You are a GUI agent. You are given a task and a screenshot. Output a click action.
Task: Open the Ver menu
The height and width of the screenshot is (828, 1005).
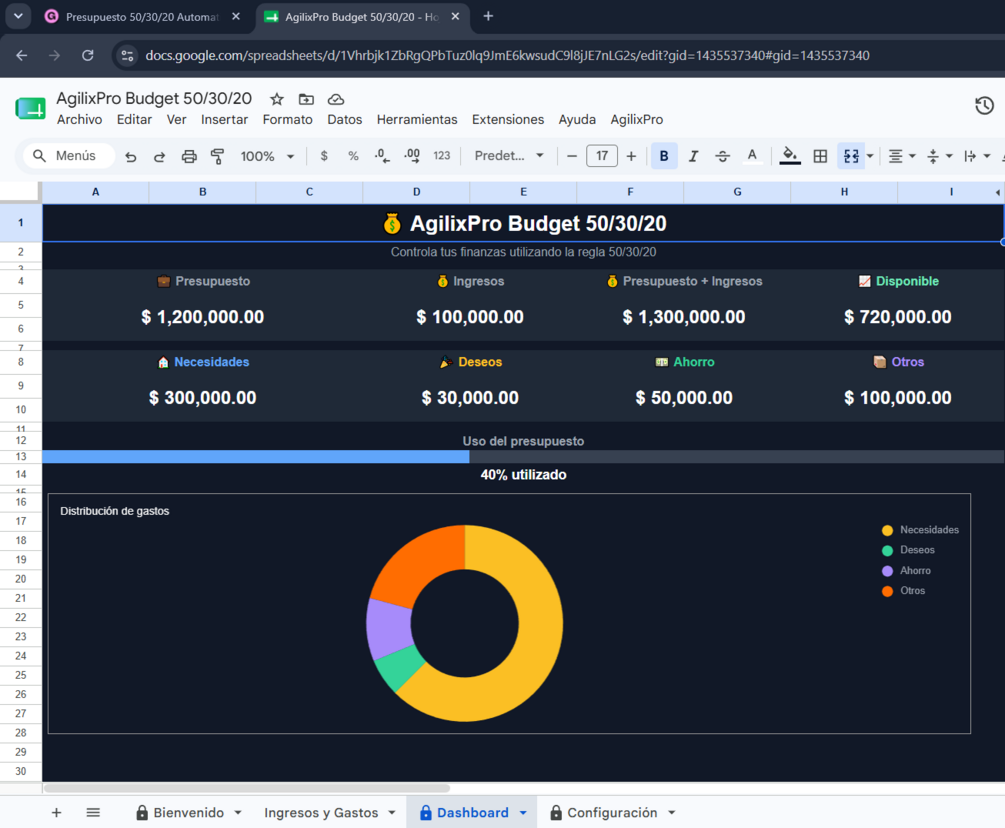click(176, 120)
